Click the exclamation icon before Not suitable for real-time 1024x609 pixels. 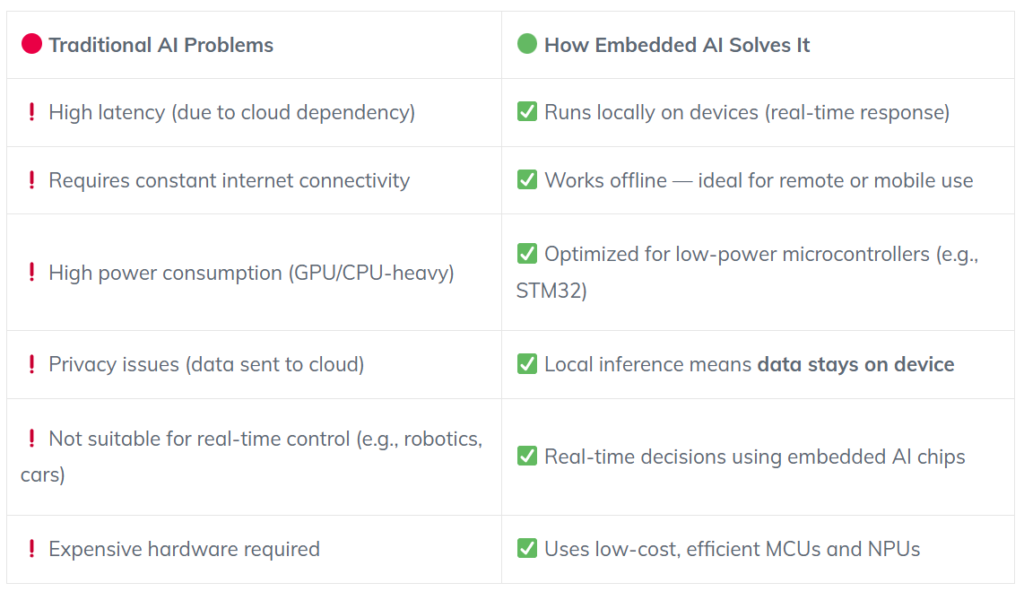point(31,438)
